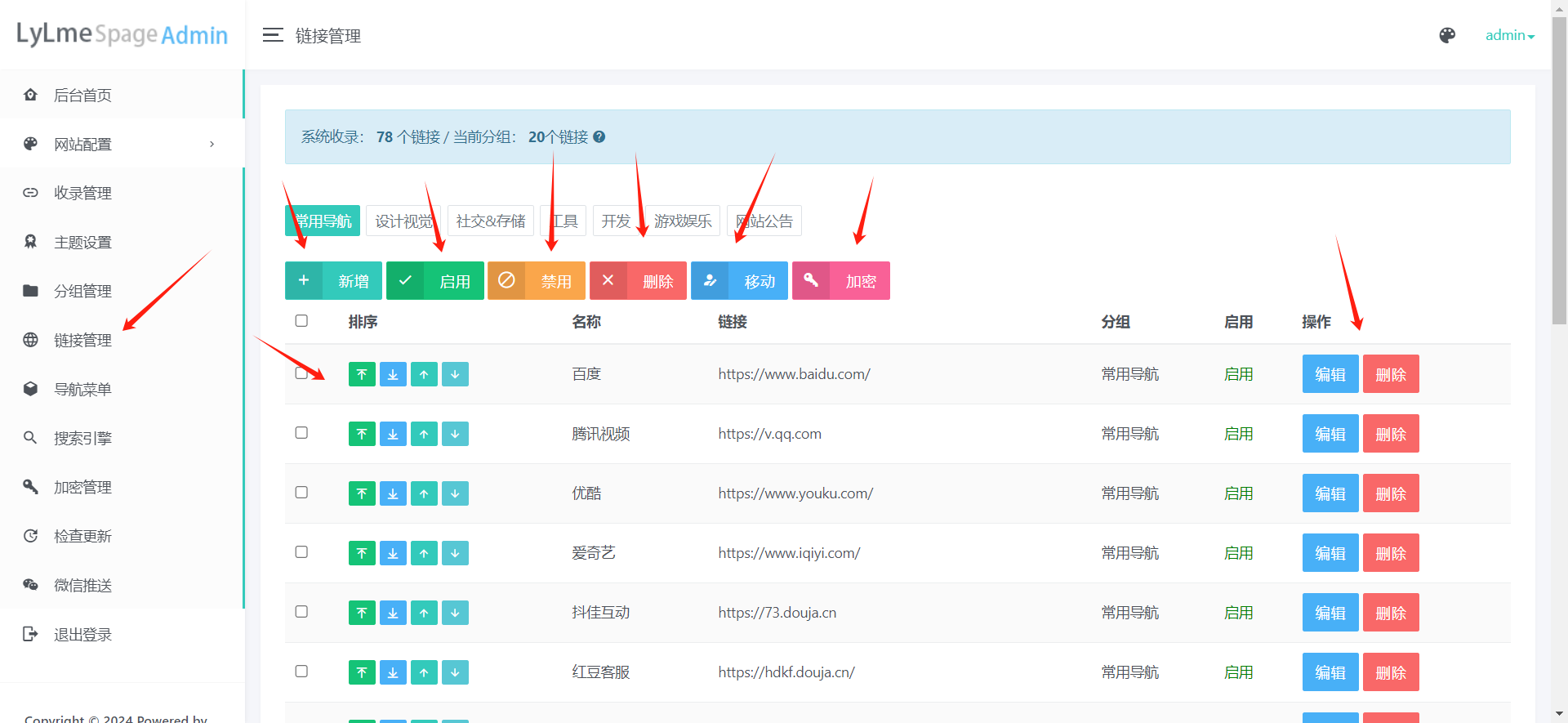This screenshot has height=723, width=1568.
Task: Open the theme palette icon in header
Action: 1446,35
